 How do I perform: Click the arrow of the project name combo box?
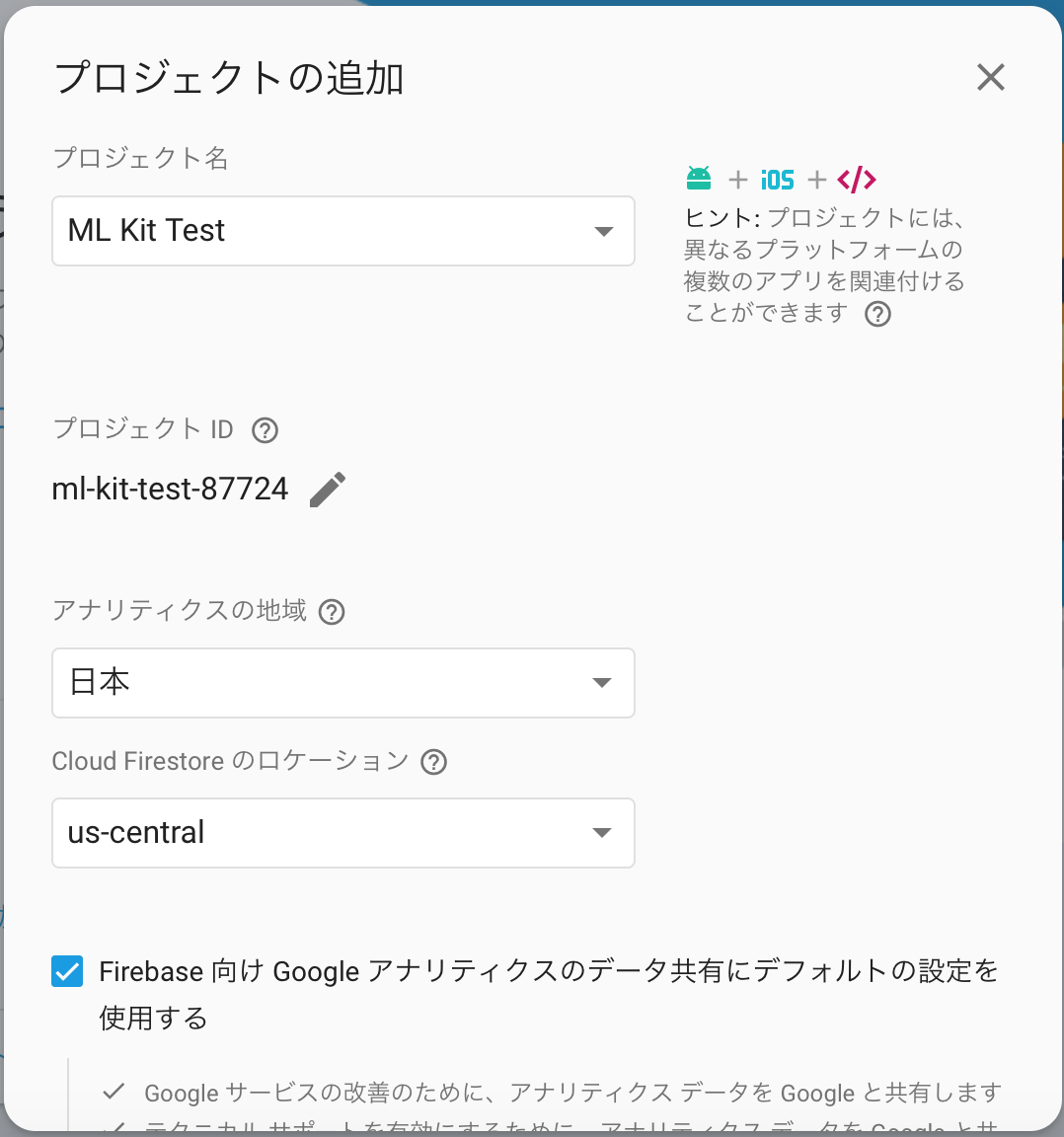point(603,231)
